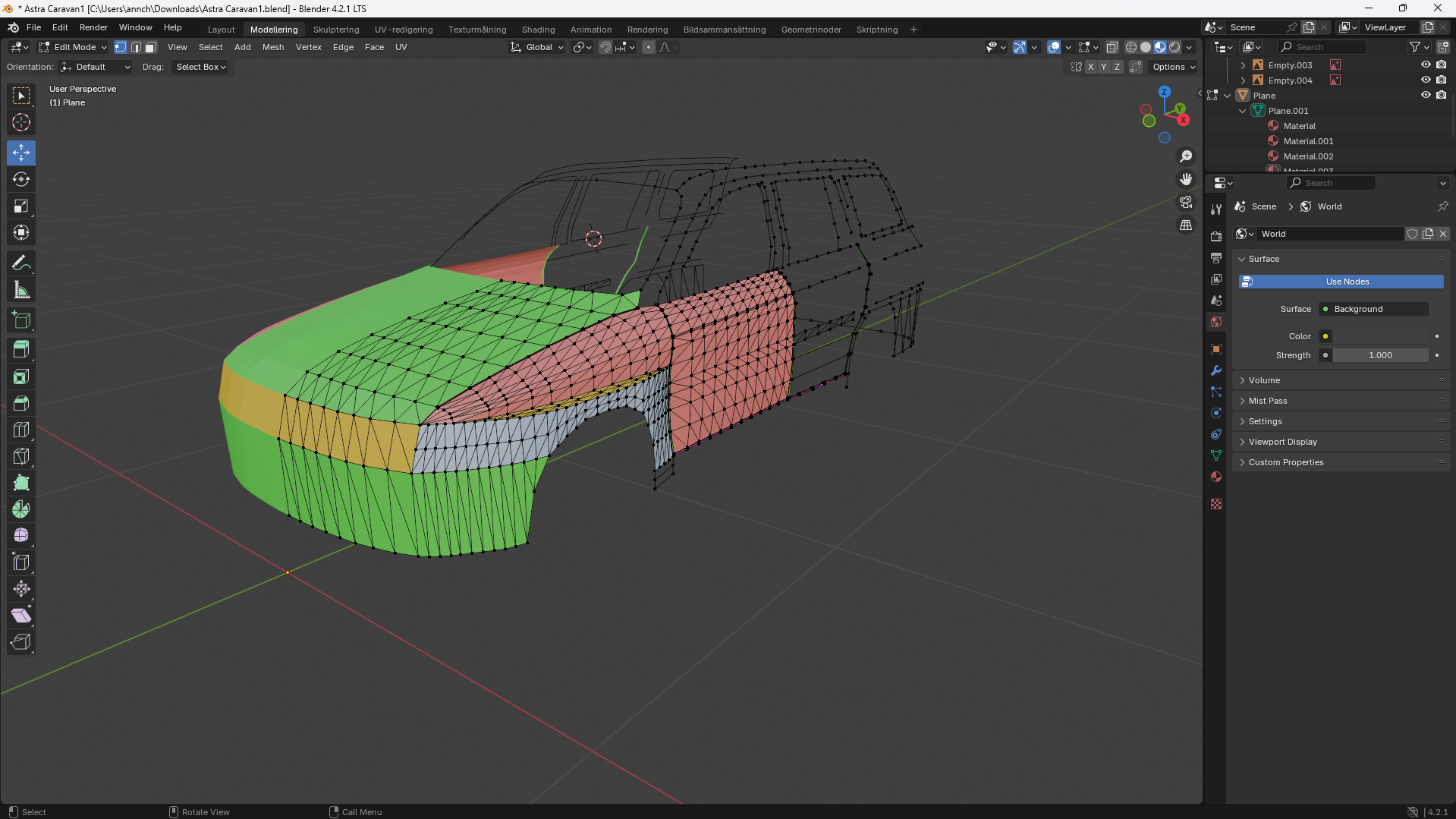Viewport: 1456px width, 819px height.
Task: Choose the Loop Cut tool
Action: coord(21,430)
